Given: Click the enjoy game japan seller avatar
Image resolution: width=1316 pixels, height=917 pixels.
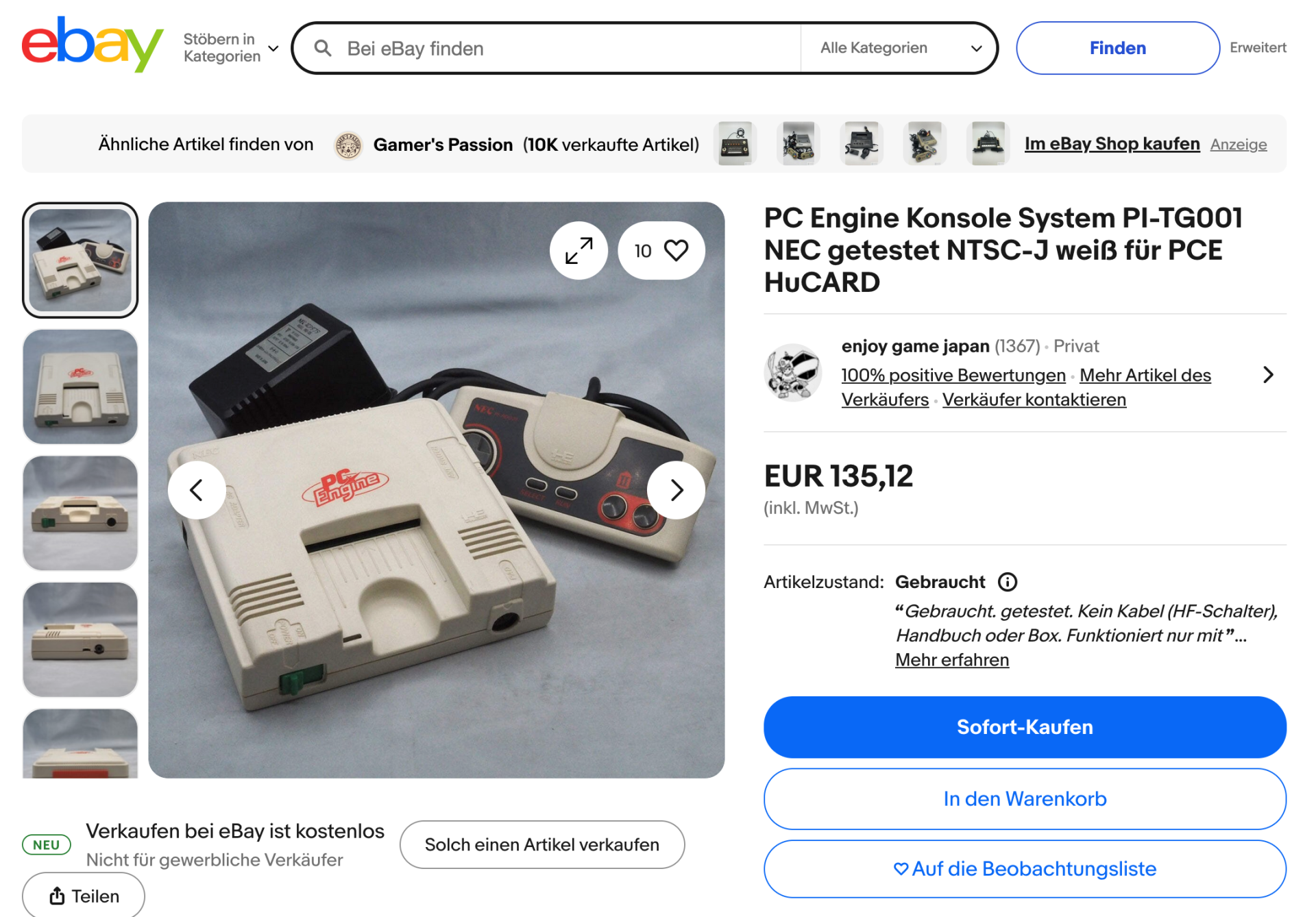Looking at the screenshot, I should [x=793, y=373].
